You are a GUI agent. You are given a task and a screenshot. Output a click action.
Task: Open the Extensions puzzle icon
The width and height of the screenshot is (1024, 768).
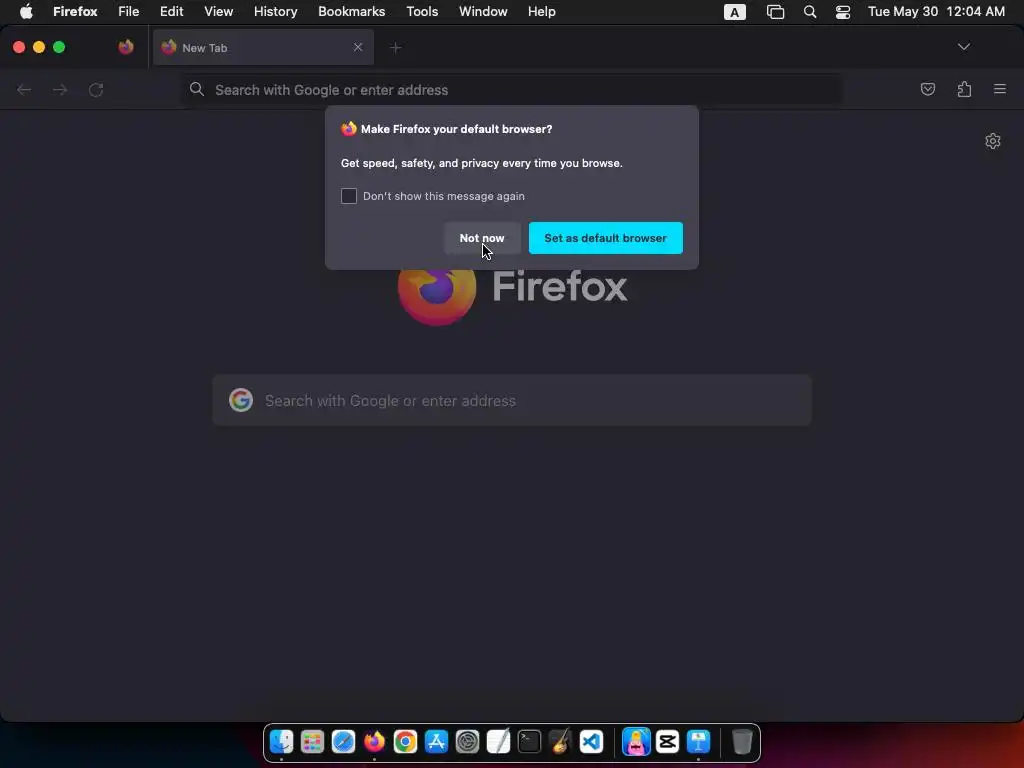pos(964,89)
